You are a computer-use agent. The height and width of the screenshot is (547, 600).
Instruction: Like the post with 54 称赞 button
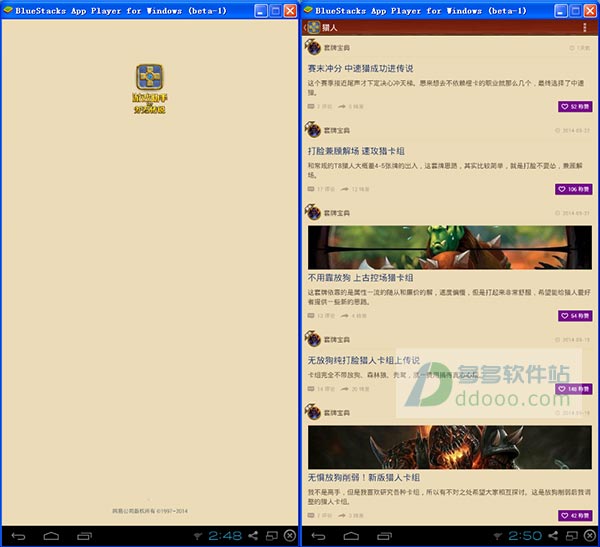pos(575,316)
